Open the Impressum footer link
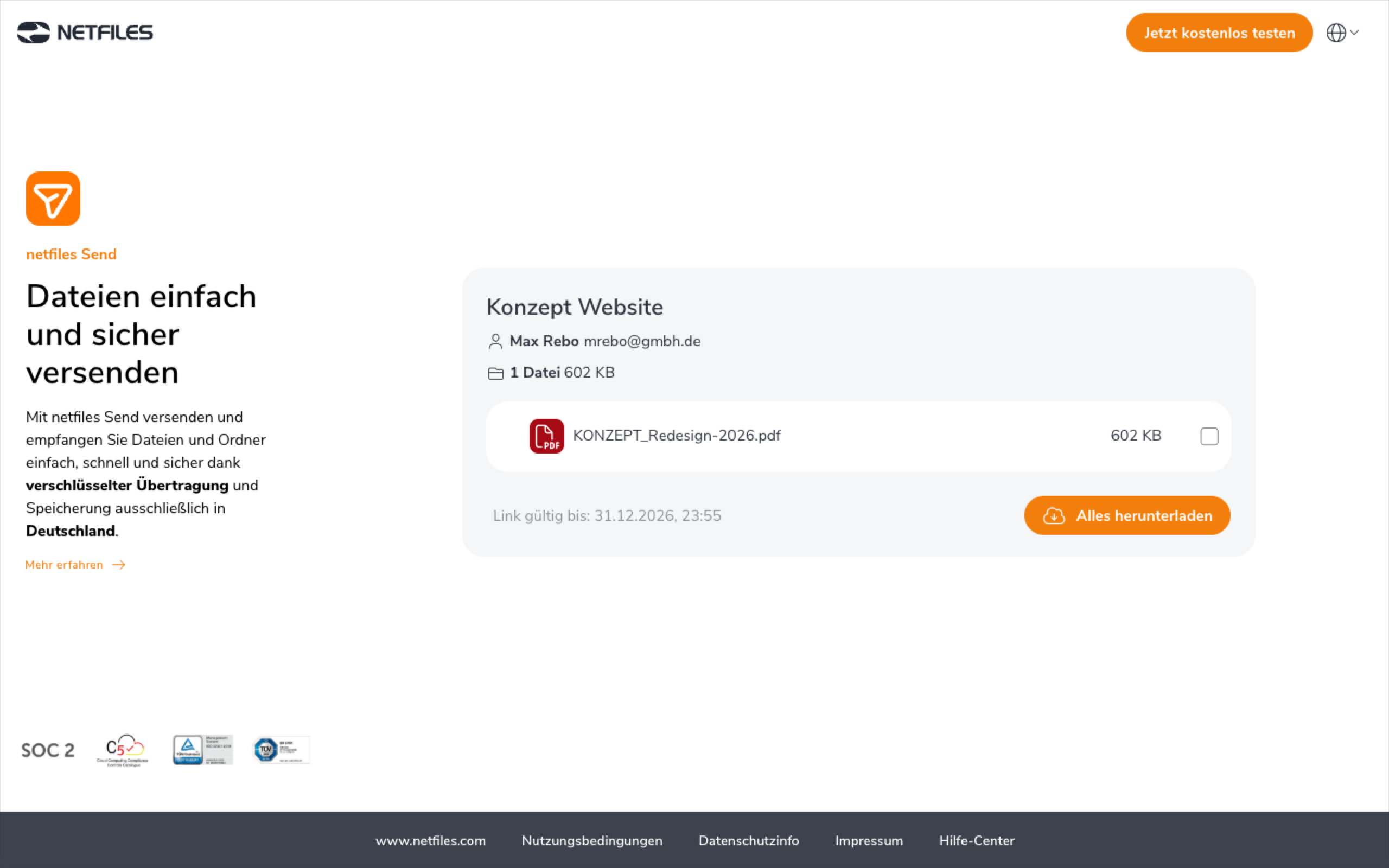1389x868 pixels. pos(869,840)
